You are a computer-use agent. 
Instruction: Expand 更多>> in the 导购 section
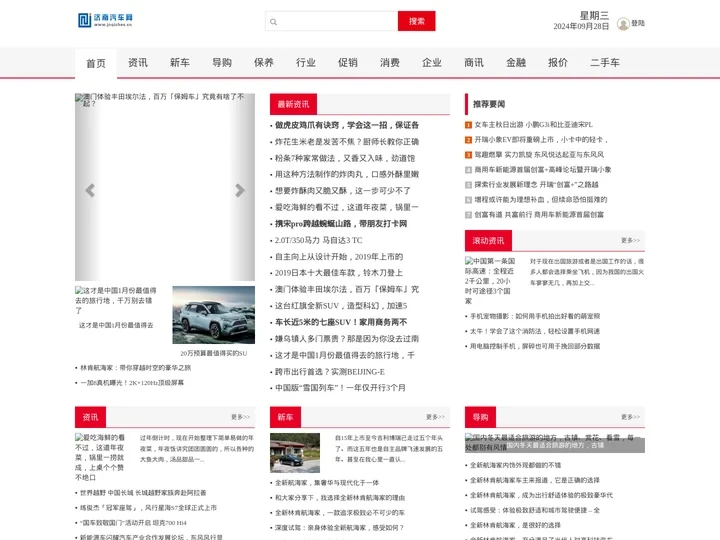[630, 417]
